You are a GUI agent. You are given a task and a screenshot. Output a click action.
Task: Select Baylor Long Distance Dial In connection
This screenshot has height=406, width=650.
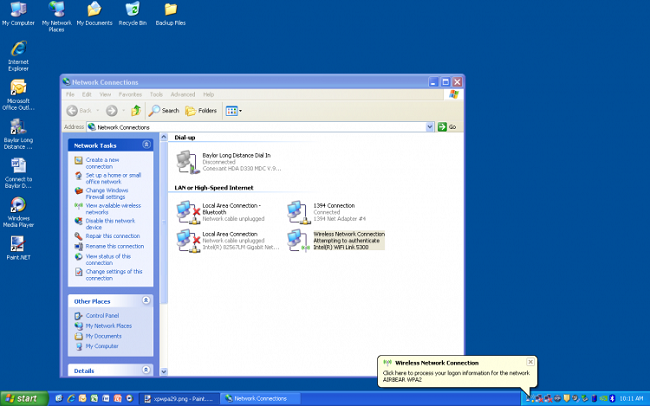[x=229, y=162]
